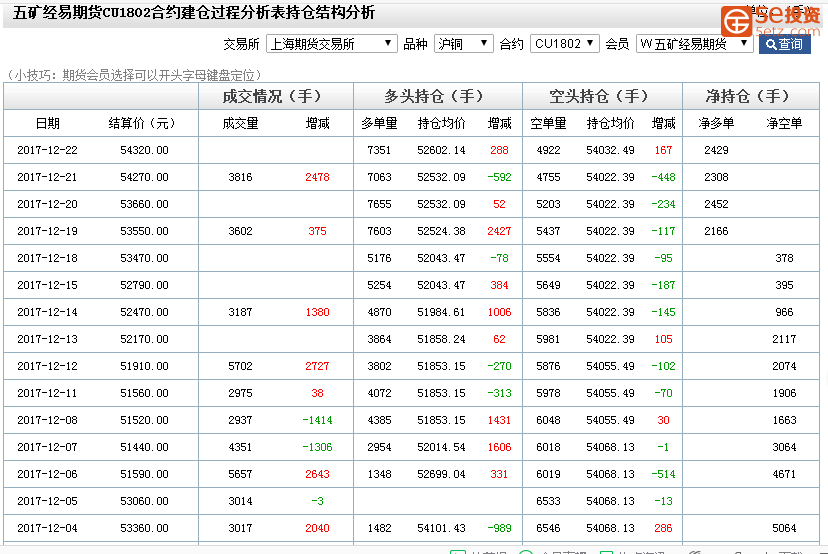Click the red long change 2427
Screen dimensions: 828x554
tap(499, 231)
